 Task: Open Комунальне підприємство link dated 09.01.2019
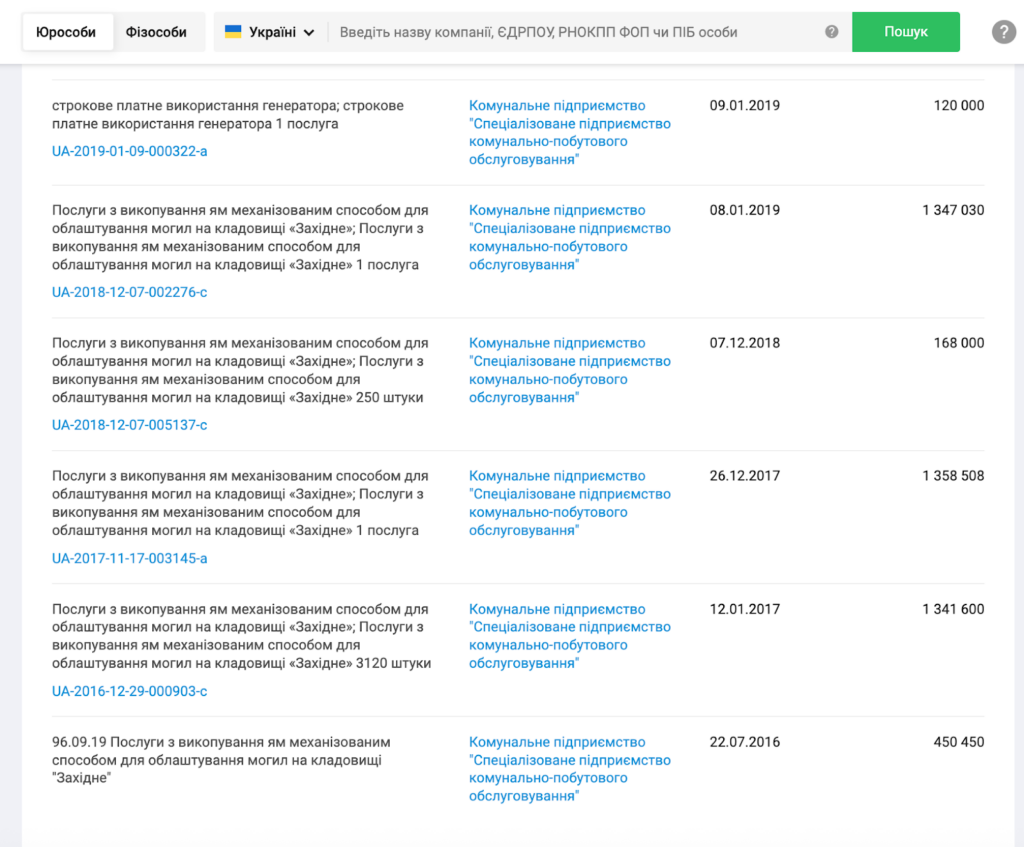coord(569,132)
